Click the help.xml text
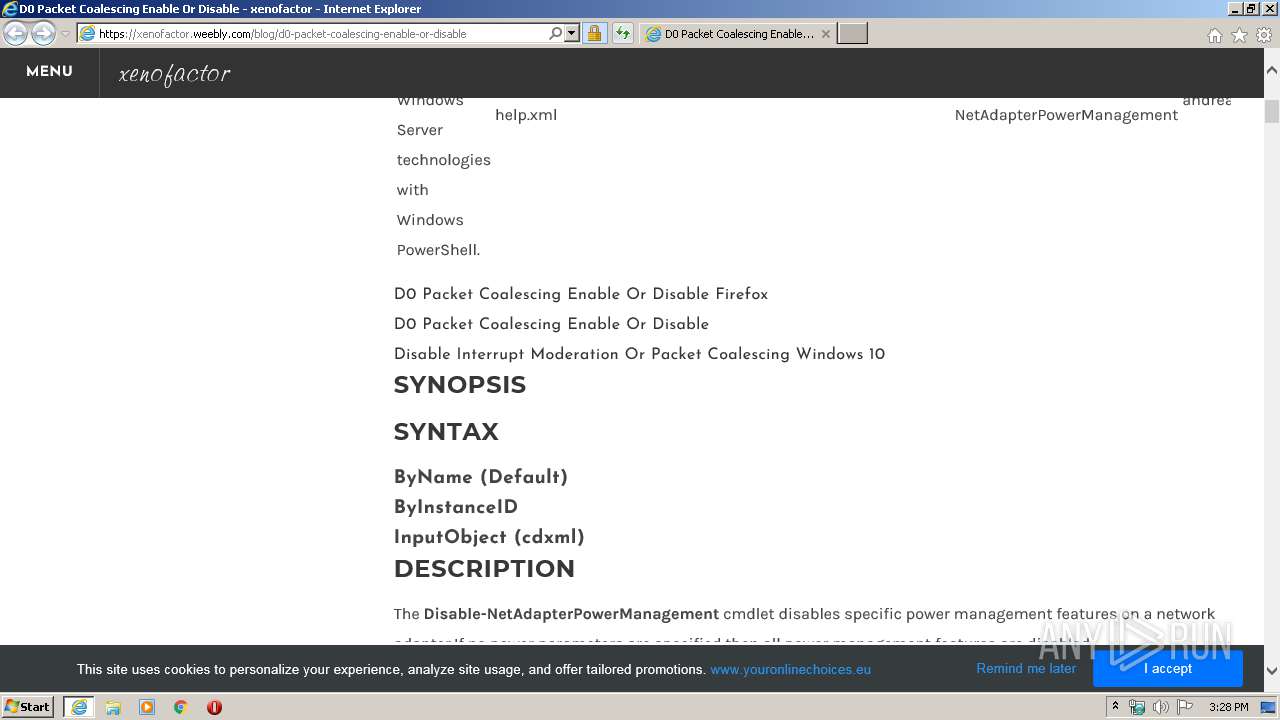Viewport: 1280px width, 720px height. click(526, 115)
